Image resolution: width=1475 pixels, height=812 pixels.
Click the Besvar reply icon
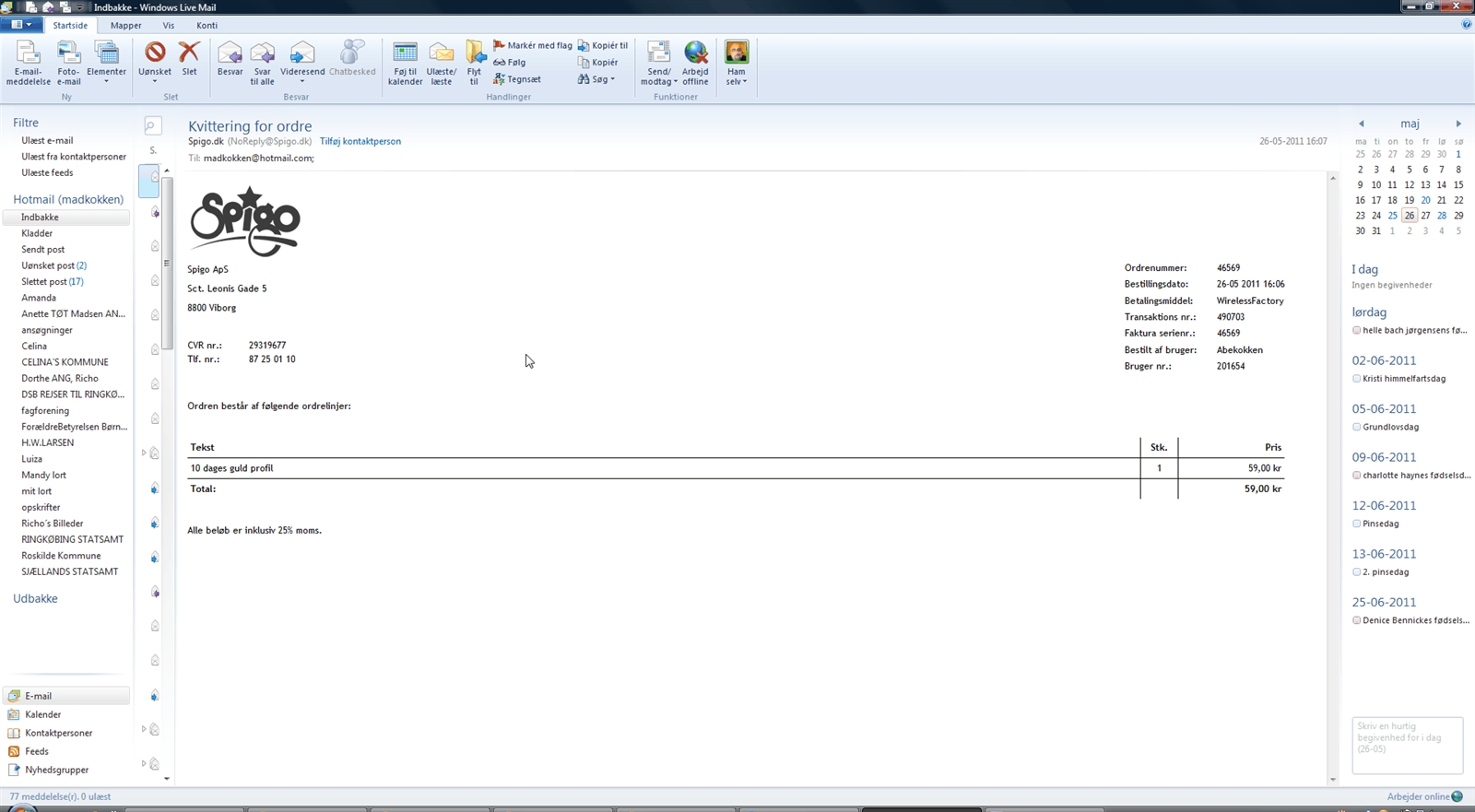click(230, 54)
